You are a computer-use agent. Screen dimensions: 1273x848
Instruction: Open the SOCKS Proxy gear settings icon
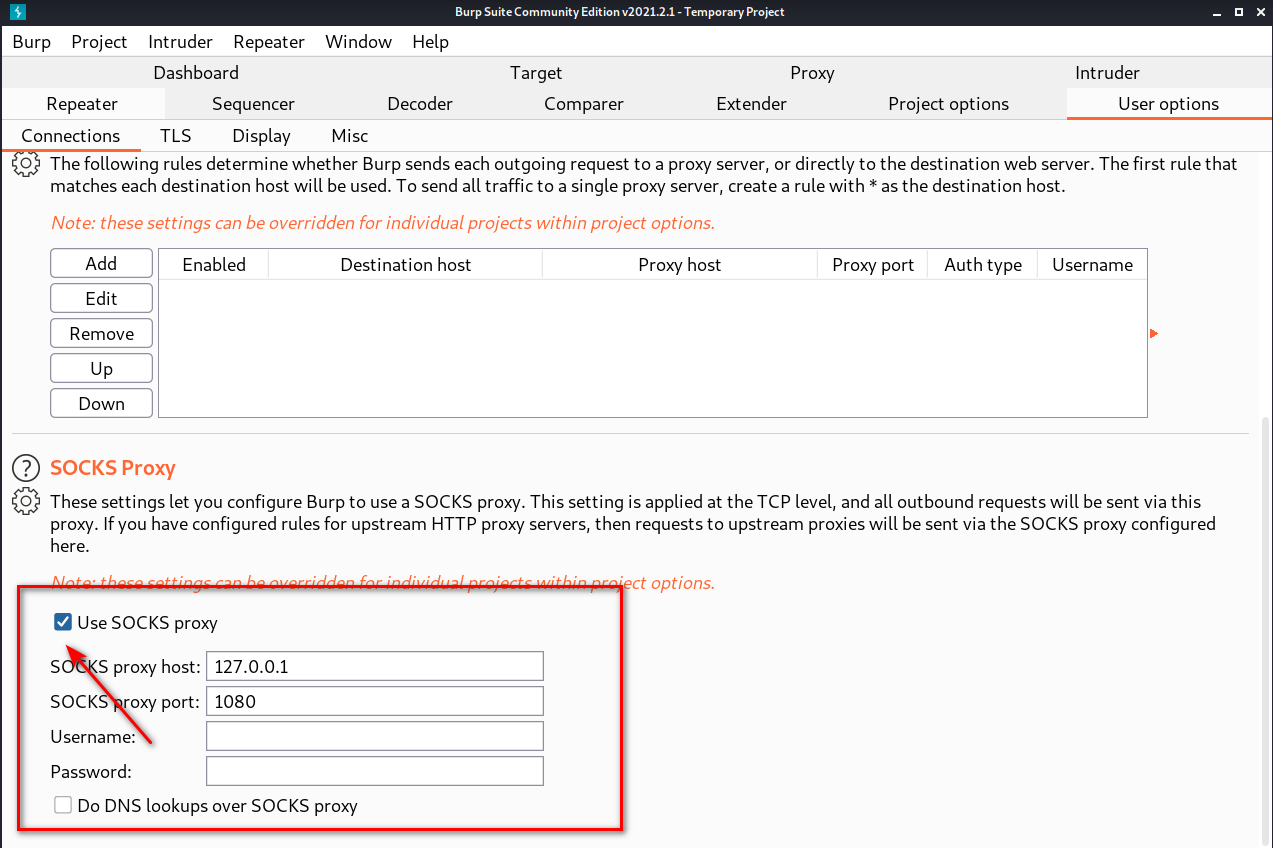click(x=25, y=501)
